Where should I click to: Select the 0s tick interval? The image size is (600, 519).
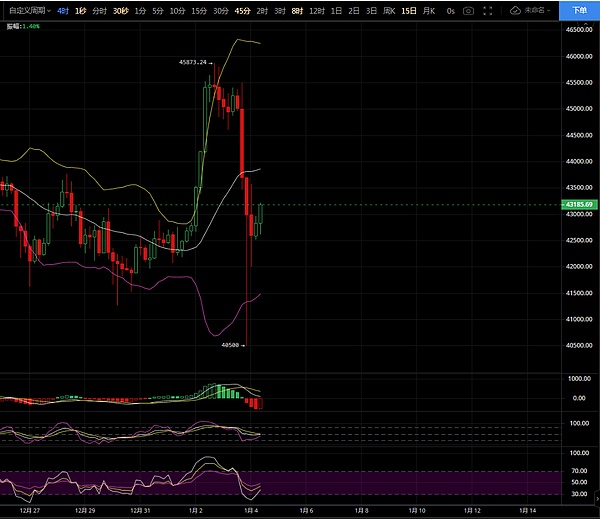click(x=451, y=10)
